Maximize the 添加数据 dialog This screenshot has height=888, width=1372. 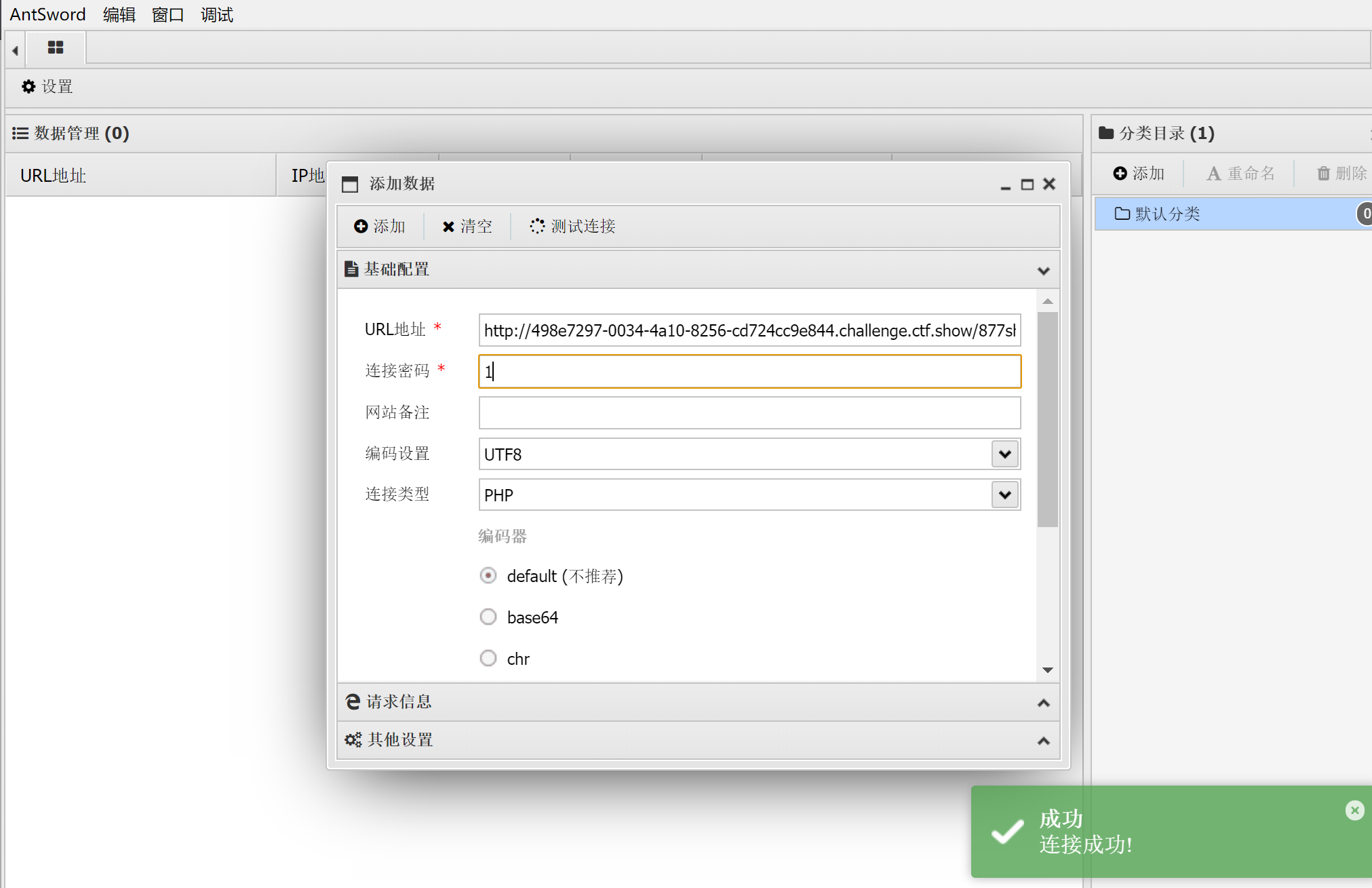tap(1027, 185)
